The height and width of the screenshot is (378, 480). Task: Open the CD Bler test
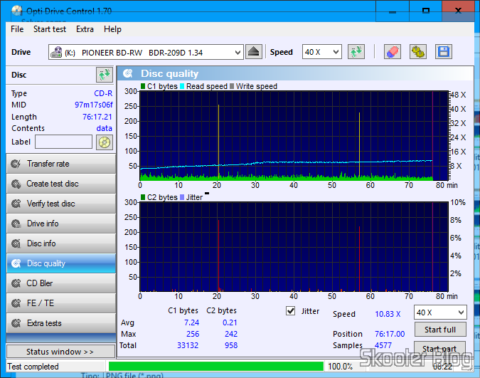[61, 283]
